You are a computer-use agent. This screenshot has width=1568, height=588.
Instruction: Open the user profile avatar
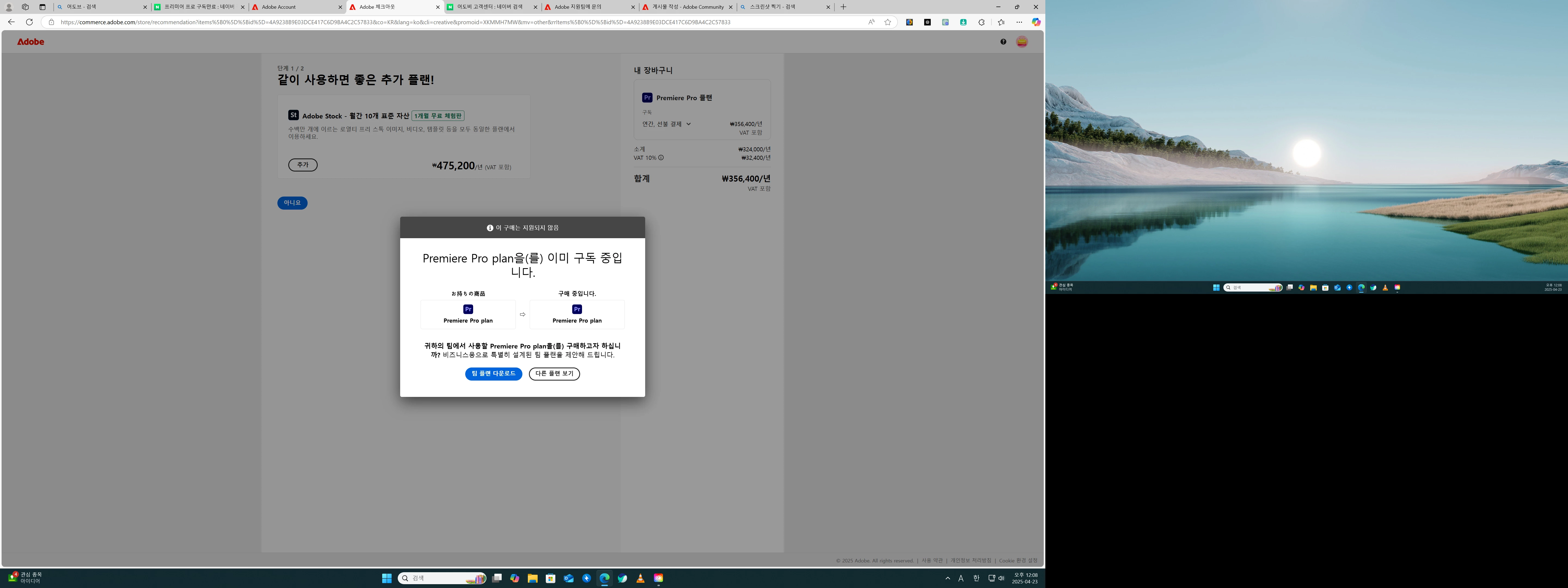(x=1022, y=41)
